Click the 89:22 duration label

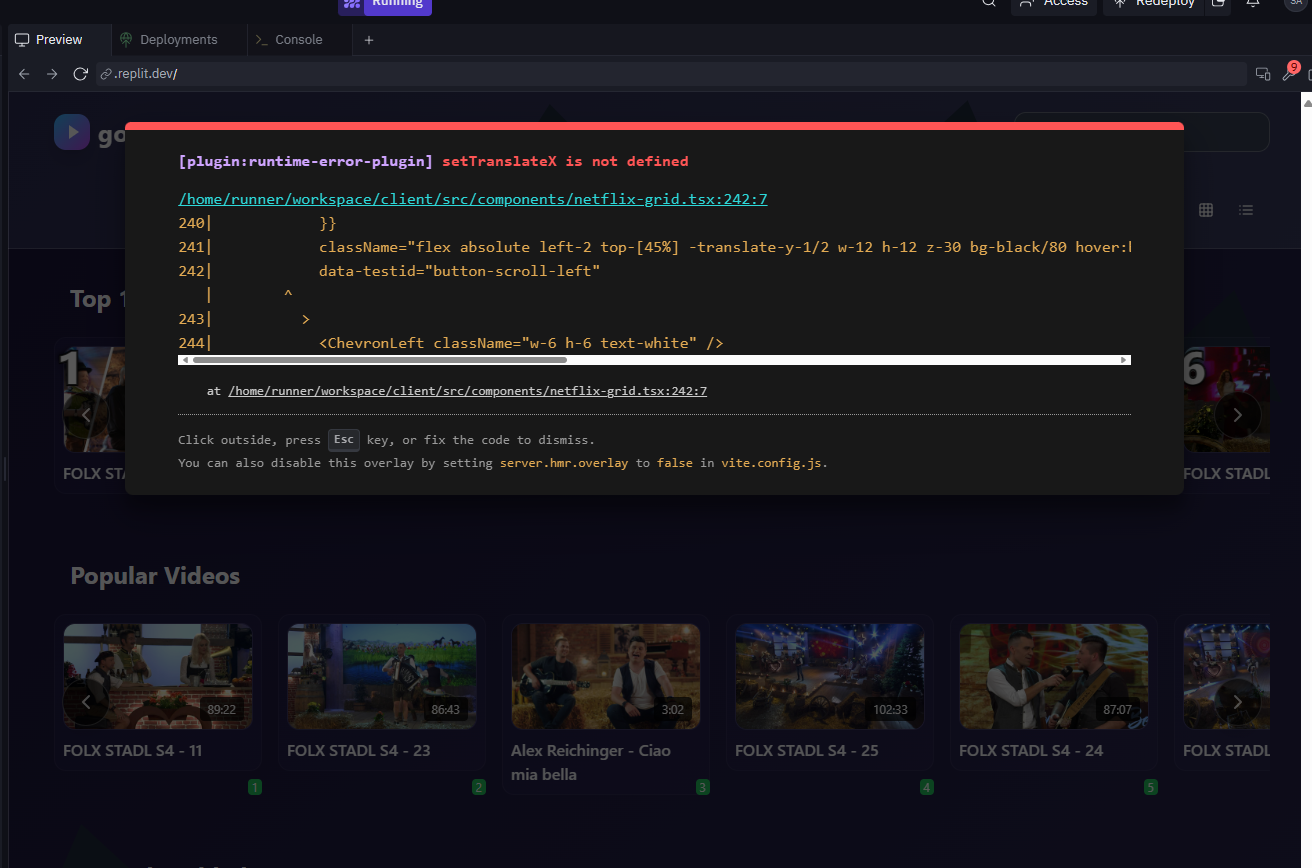point(221,710)
